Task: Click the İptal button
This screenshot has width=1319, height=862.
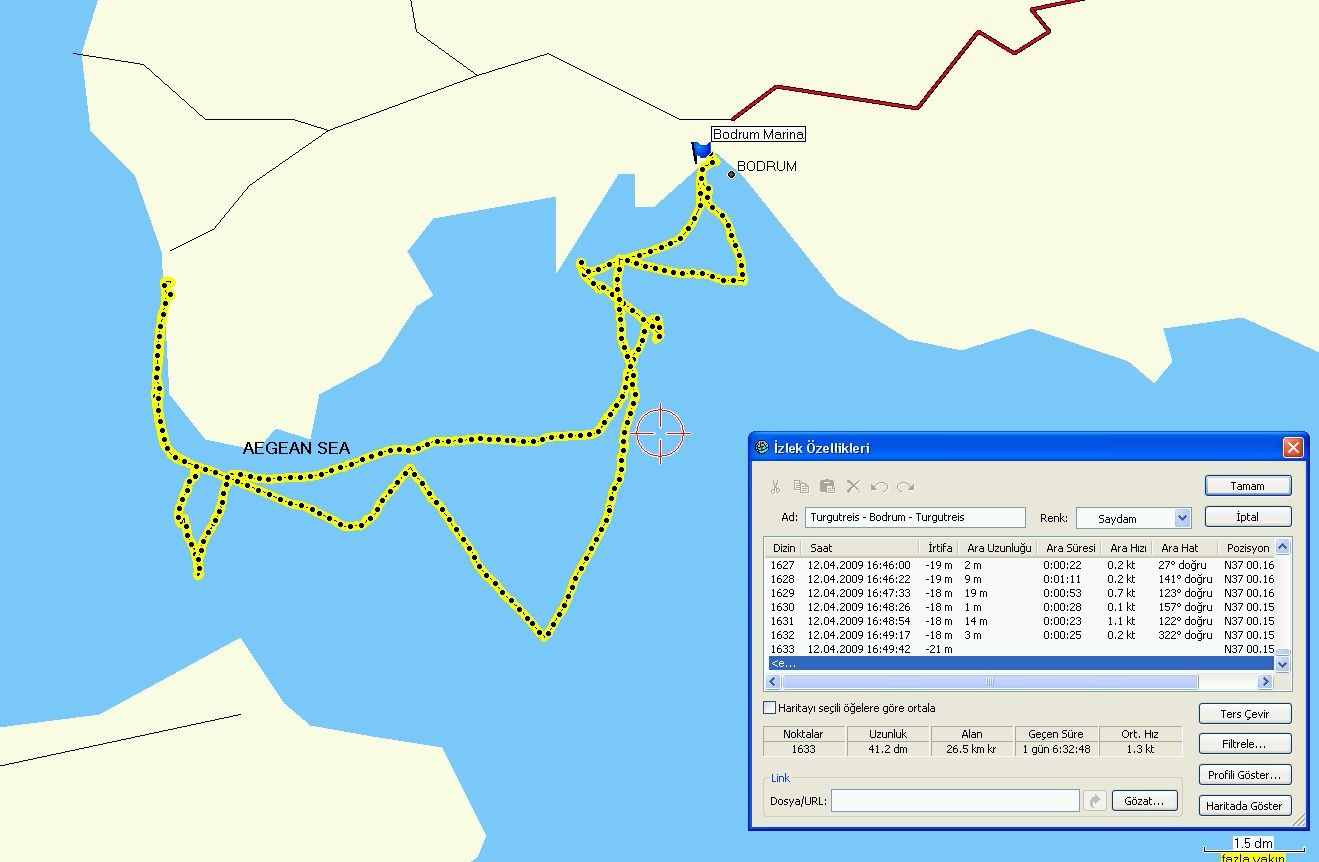Action: pos(1247,517)
